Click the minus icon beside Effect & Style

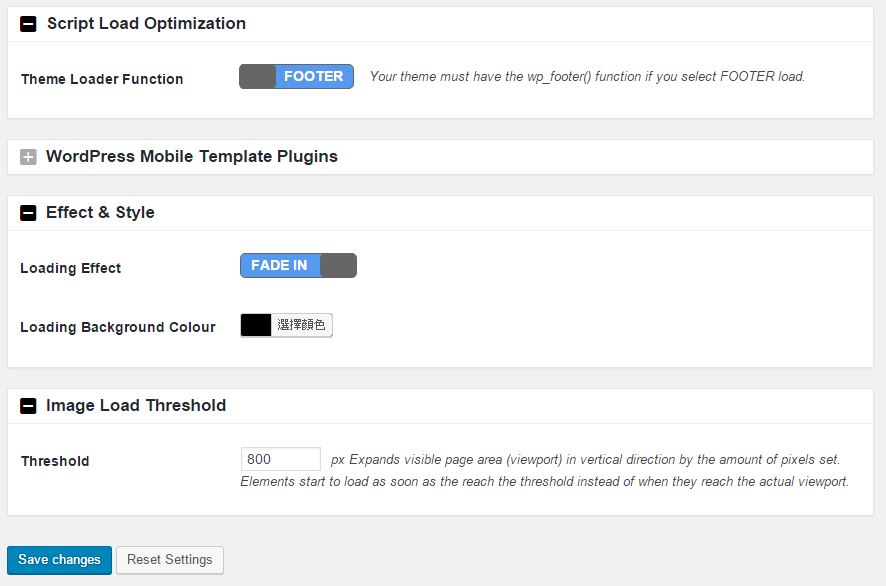pos(28,213)
